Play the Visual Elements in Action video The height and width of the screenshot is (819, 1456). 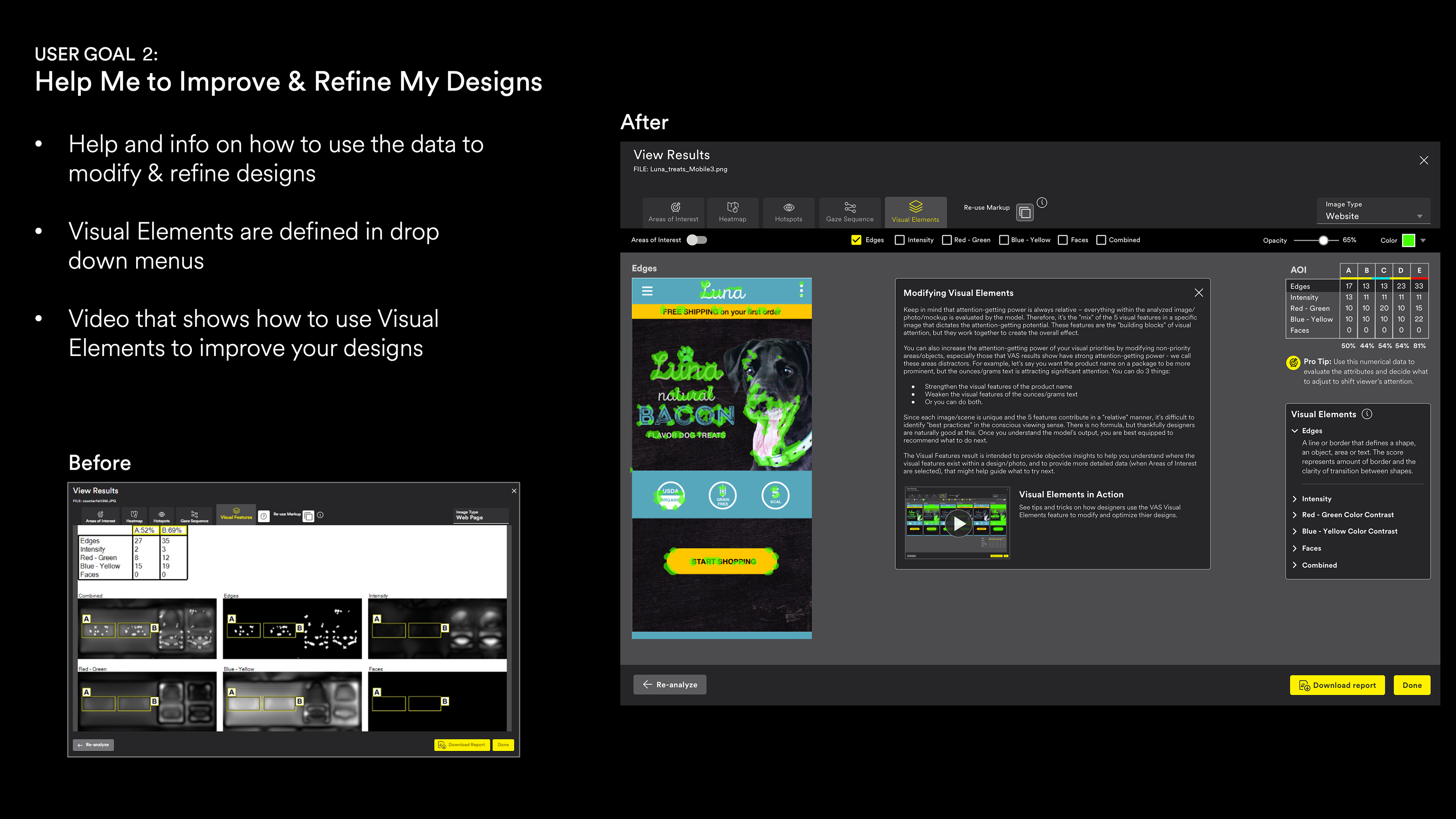click(959, 523)
